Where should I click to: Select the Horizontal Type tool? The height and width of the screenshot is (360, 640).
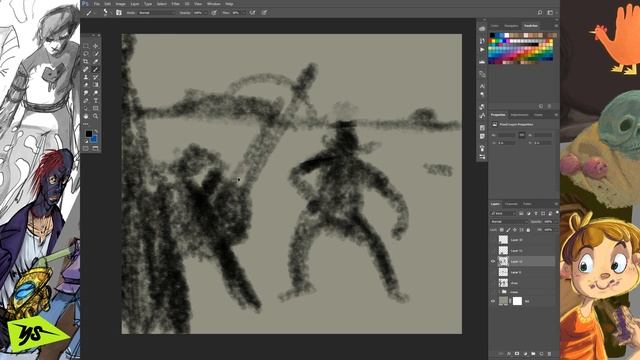click(96, 100)
